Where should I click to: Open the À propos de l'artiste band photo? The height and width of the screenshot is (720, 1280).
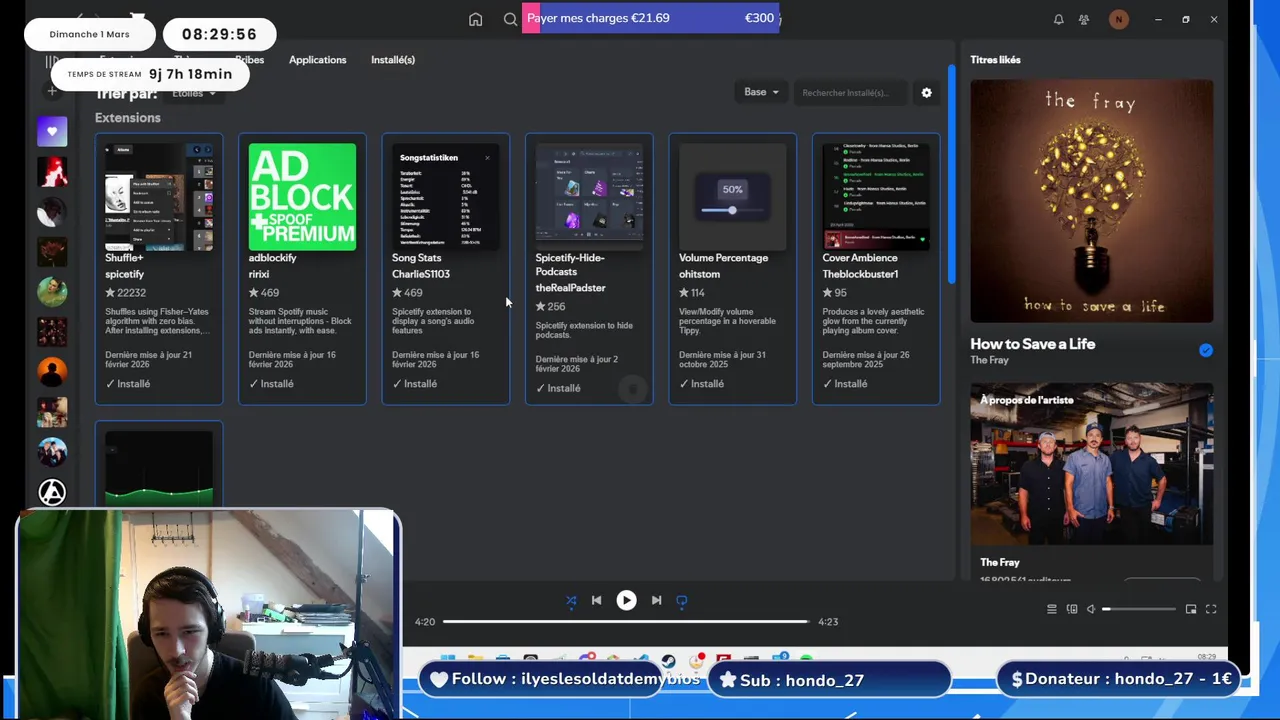click(x=1091, y=465)
